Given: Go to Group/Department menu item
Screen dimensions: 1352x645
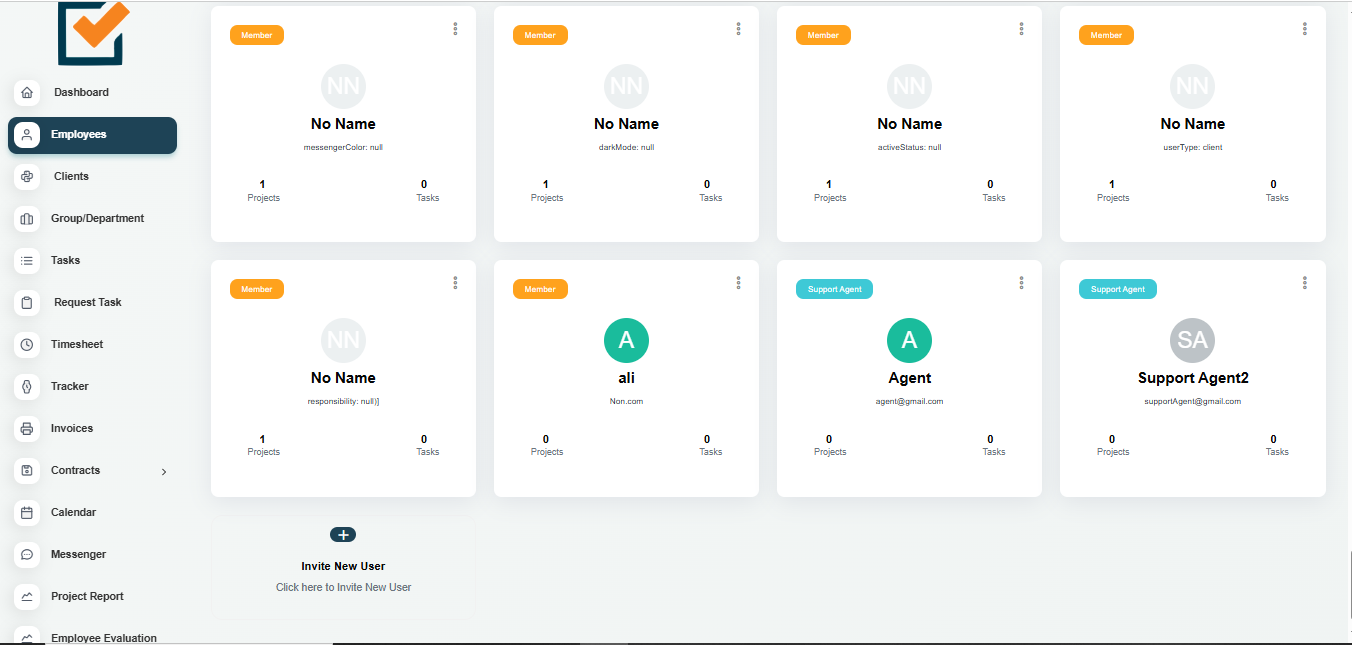Looking at the screenshot, I should [97, 218].
